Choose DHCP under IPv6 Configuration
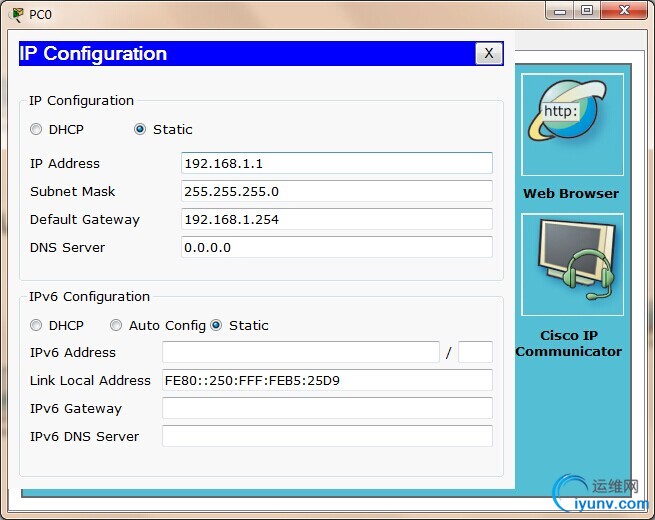This screenshot has height=520, width=655. click(36, 325)
